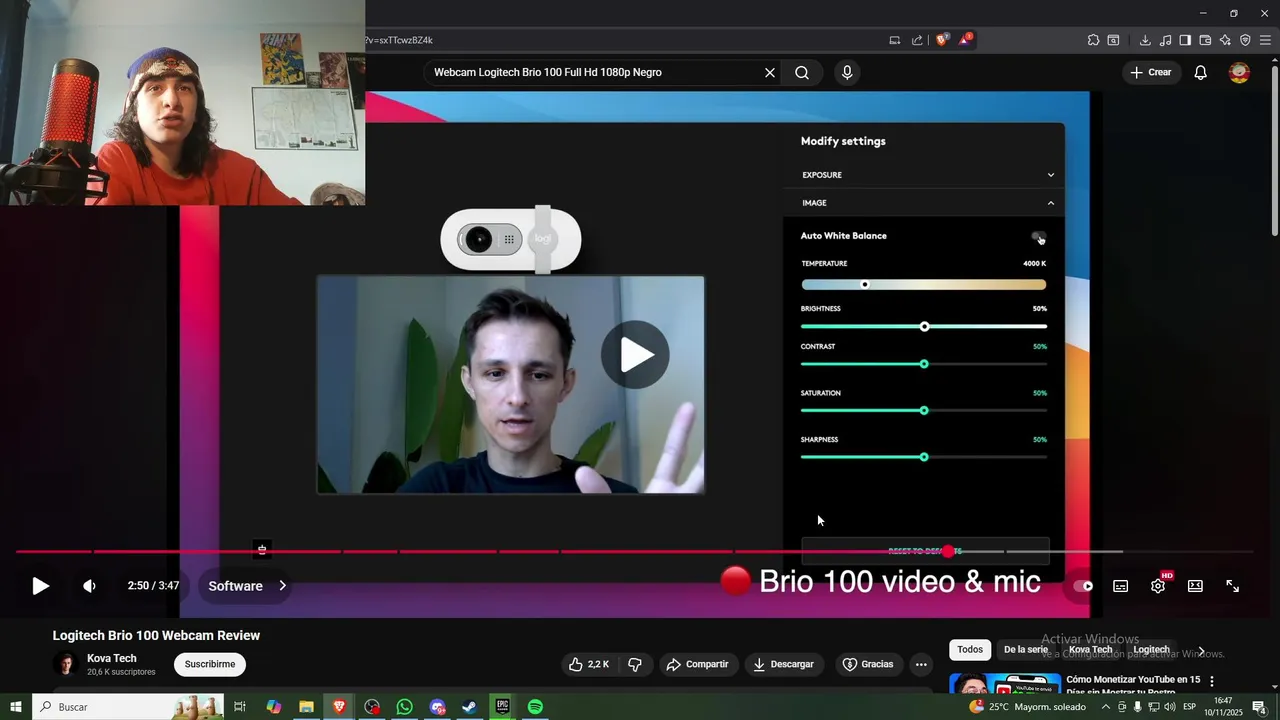This screenshot has height=720, width=1280.
Task: Click the search magnifier button
Action: (x=802, y=72)
